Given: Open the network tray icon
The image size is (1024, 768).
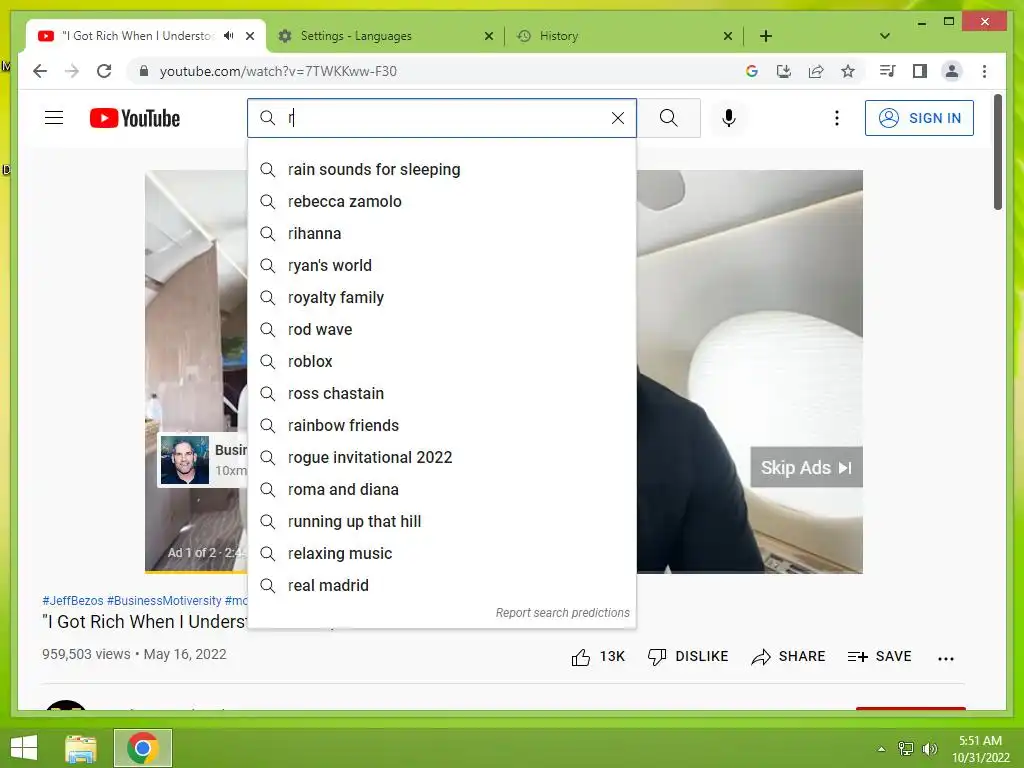Looking at the screenshot, I should pos(906,749).
